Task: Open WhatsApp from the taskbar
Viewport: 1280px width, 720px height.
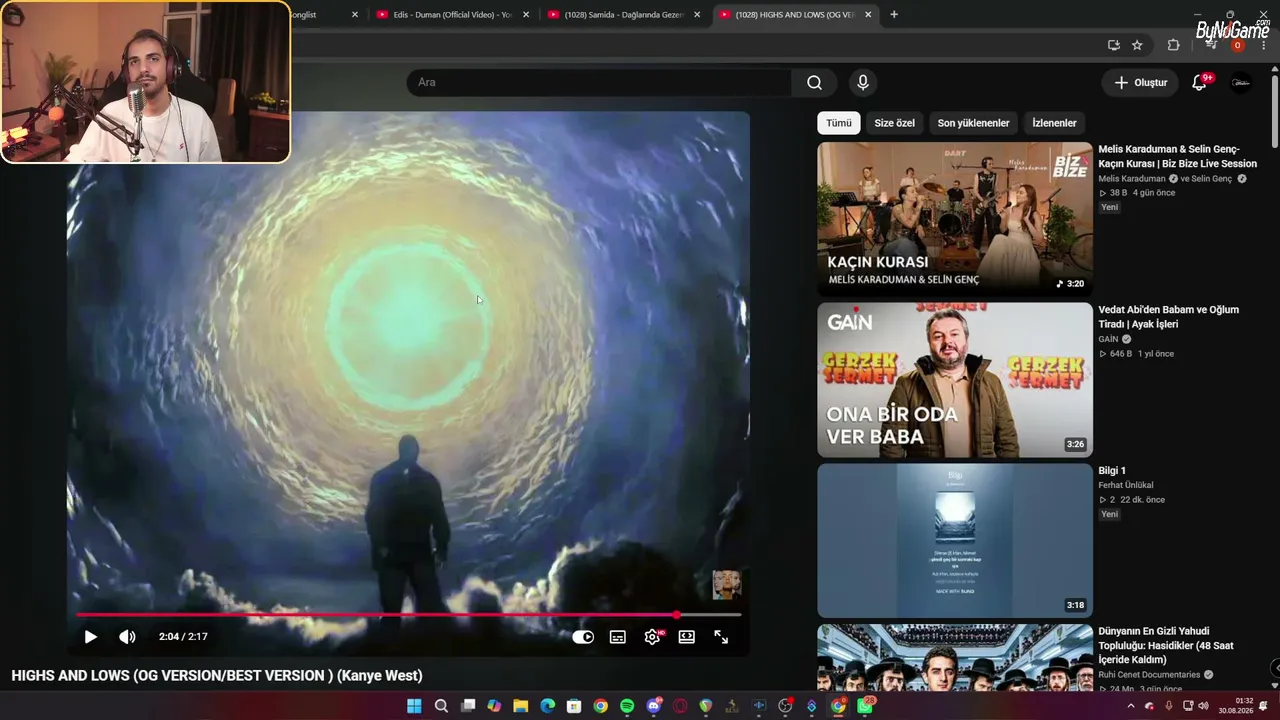Action: coord(865,706)
